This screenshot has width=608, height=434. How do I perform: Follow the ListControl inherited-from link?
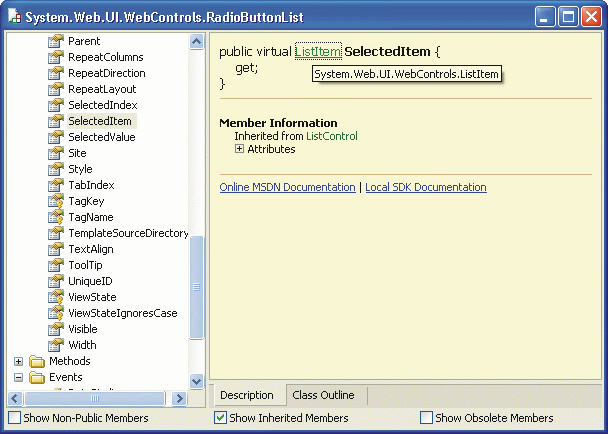click(332, 136)
